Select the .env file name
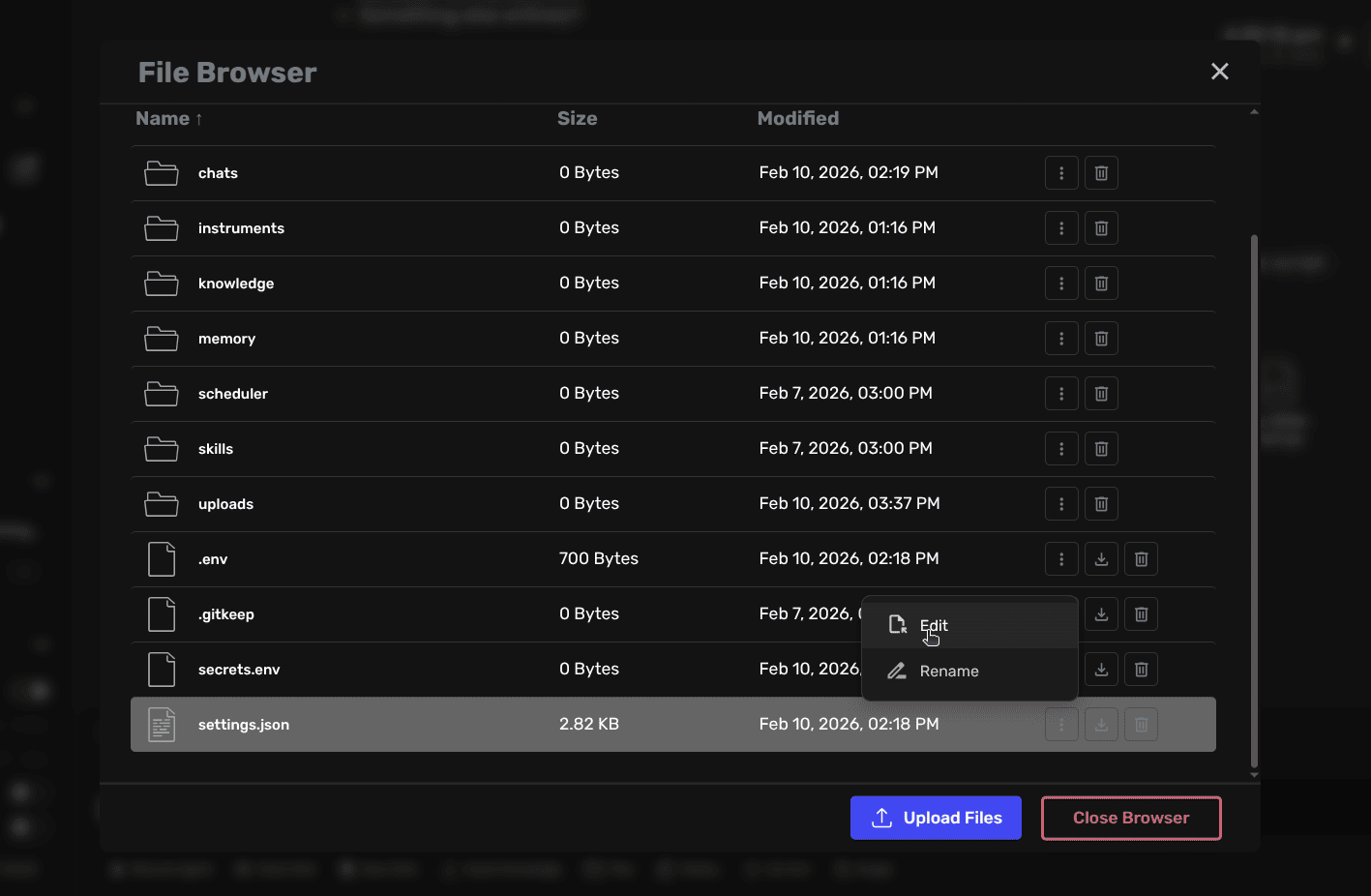Image resolution: width=1371 pixels, height=896 pixels. click(x=213, y=559)
